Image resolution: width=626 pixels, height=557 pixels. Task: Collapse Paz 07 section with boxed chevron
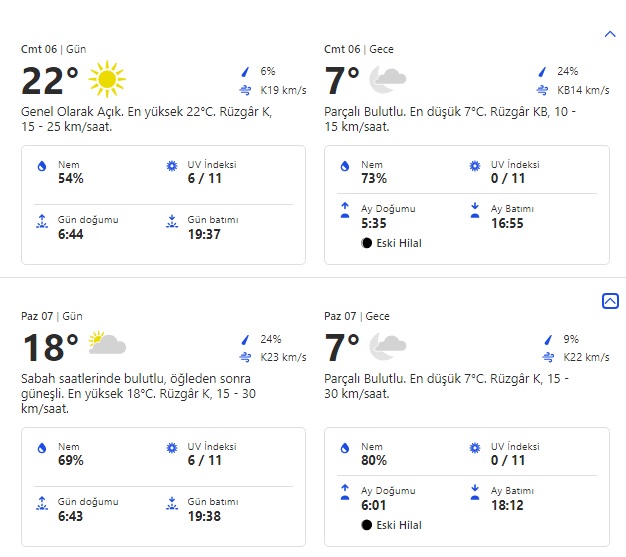click(x=610, y=301)
